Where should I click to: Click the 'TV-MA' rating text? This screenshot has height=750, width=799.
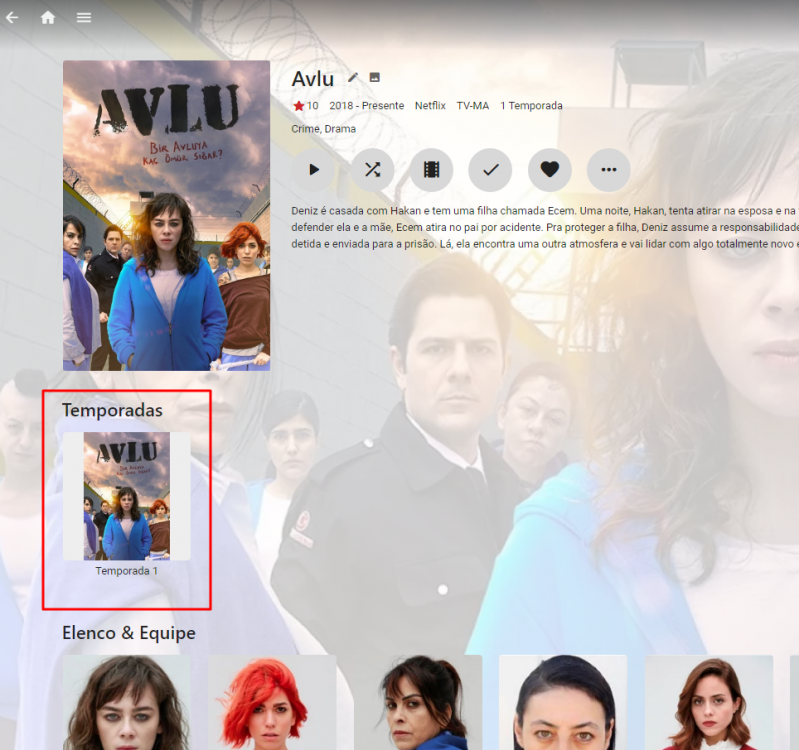(472, 105)
